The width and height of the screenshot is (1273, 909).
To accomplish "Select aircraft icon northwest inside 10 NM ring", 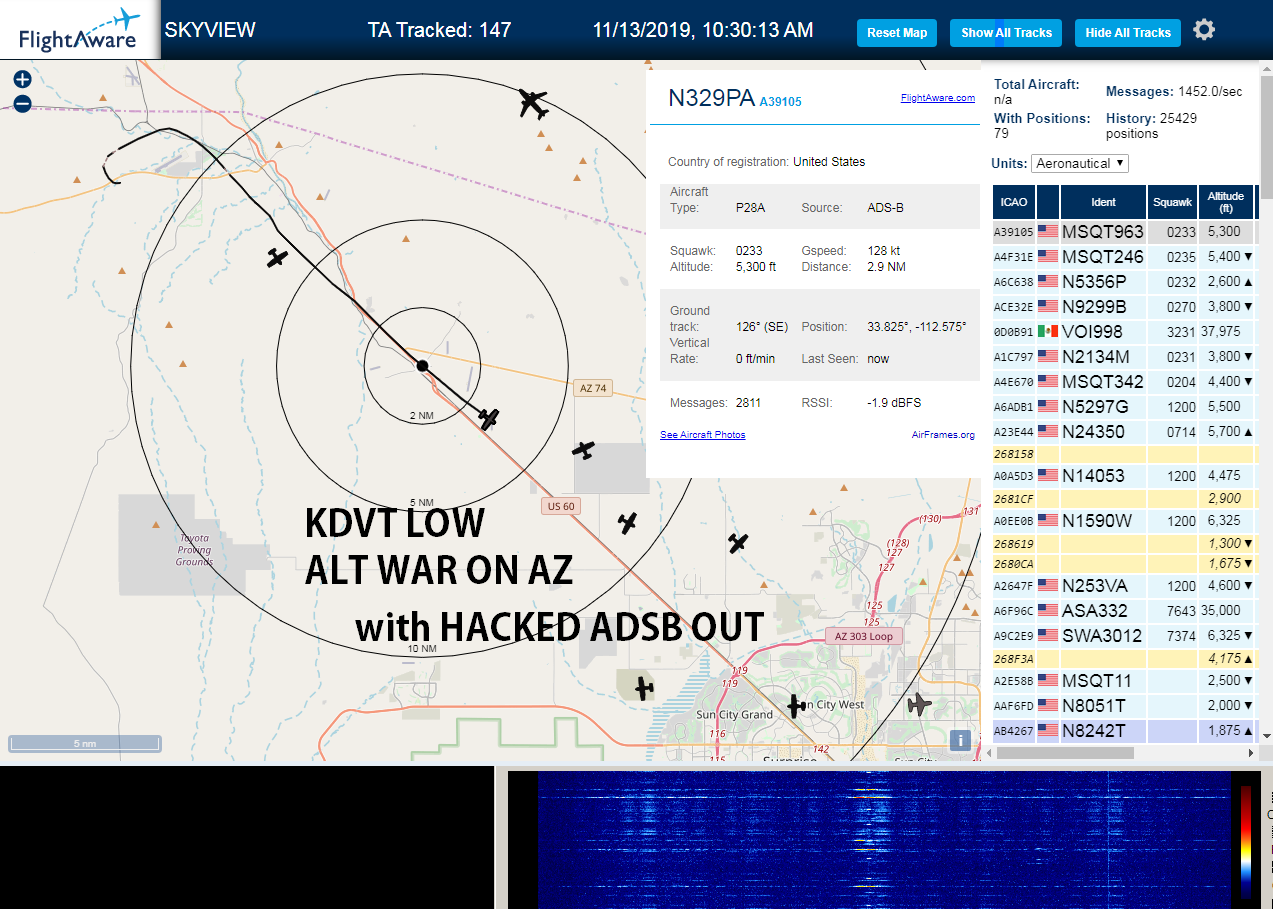I will point(277,258).
